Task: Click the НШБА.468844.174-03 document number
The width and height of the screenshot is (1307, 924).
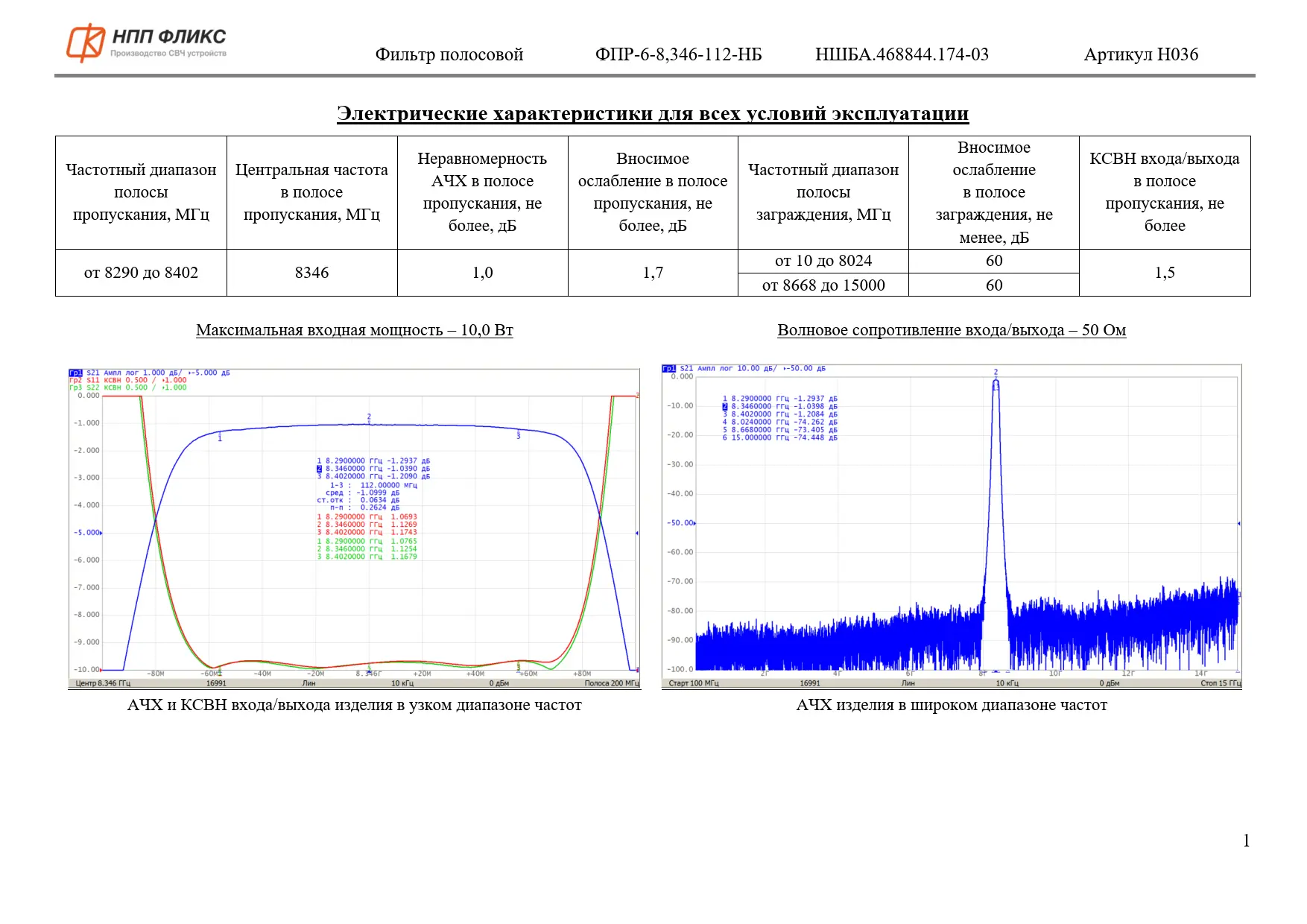Action: pos(902,54)
